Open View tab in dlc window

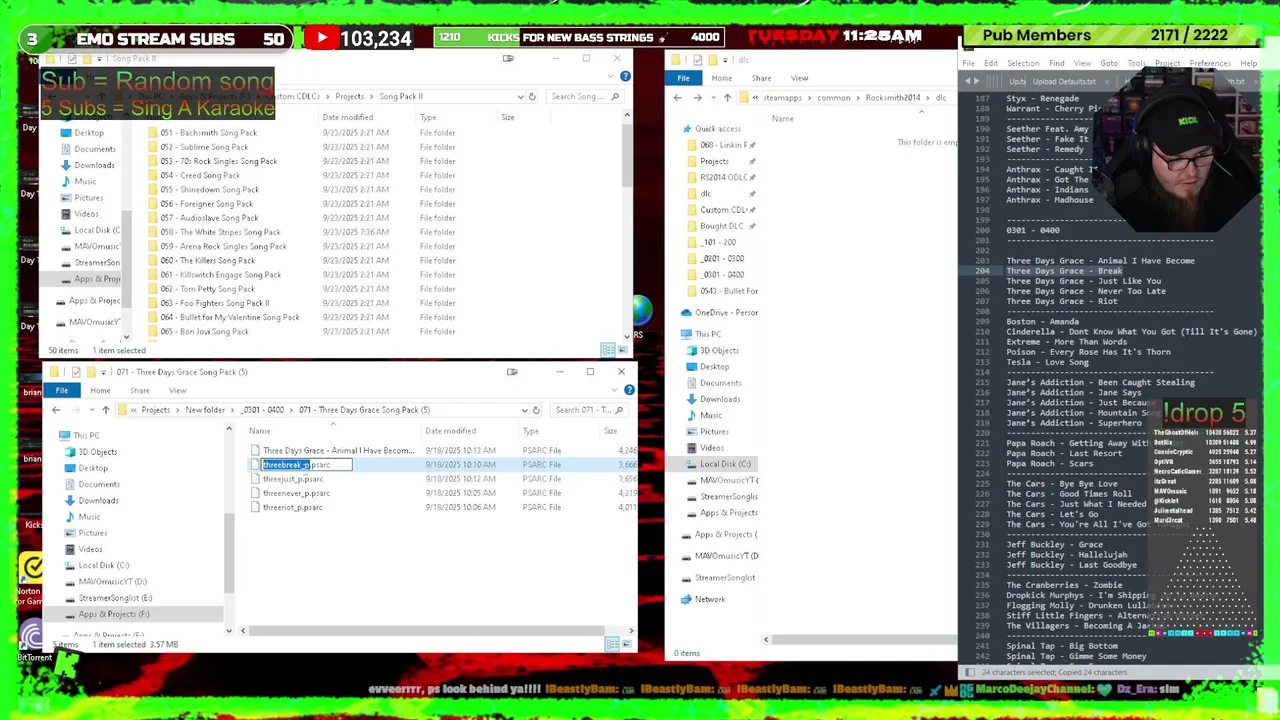[799, 78]
